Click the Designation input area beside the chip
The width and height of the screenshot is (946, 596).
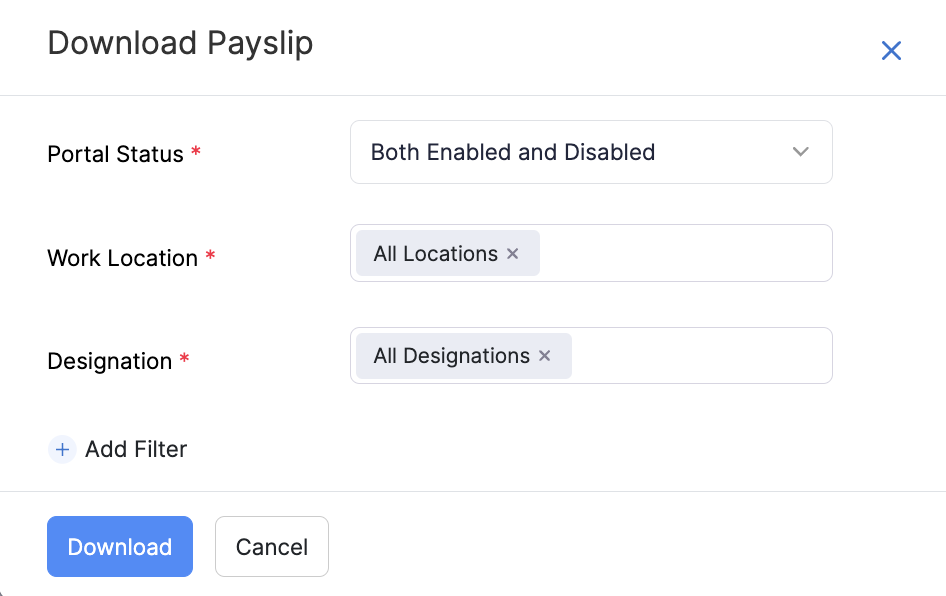pyautogui.click(x=700, y=356)
